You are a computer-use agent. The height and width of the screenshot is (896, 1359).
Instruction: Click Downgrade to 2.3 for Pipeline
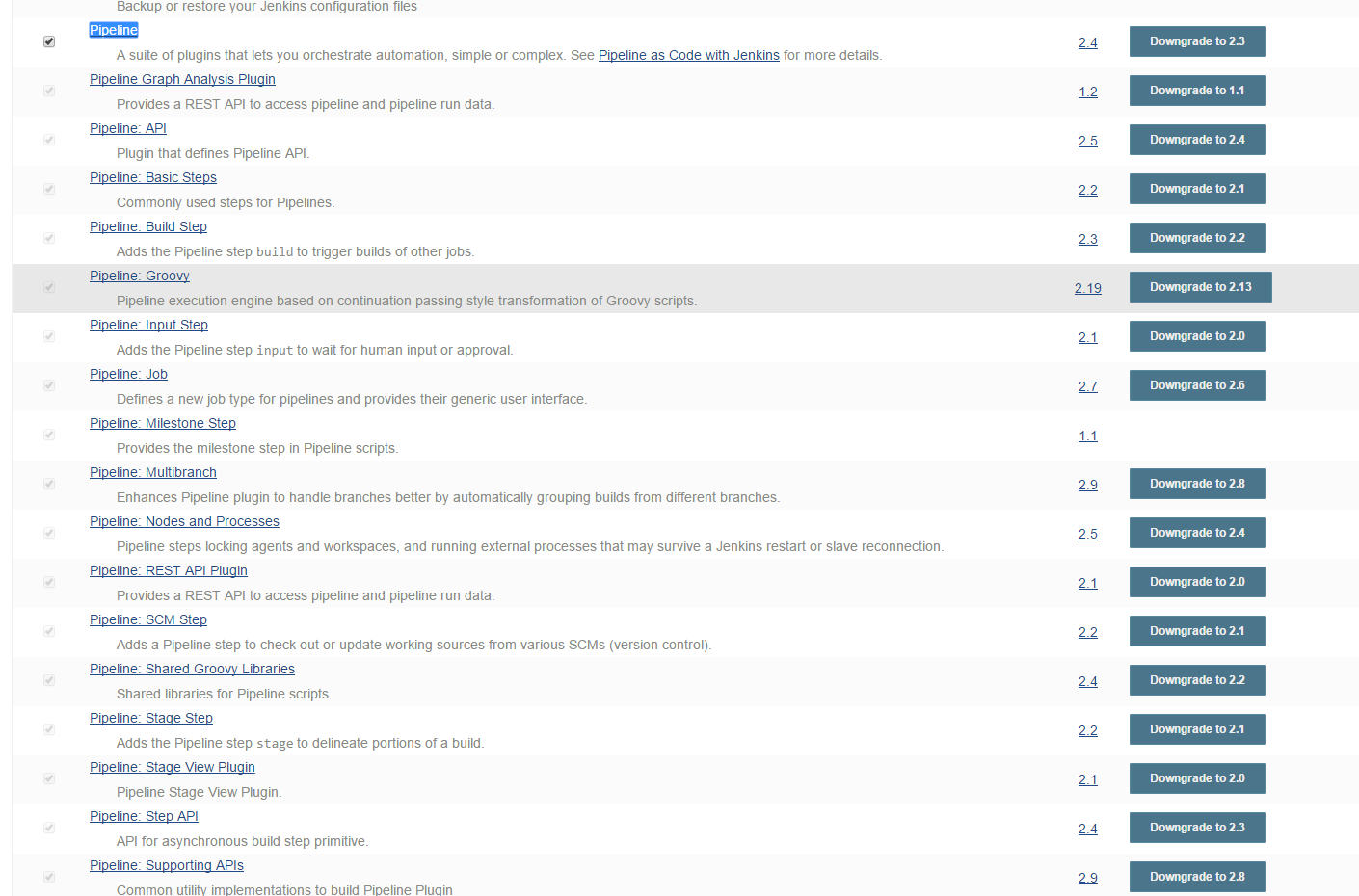pos(1196,41)
